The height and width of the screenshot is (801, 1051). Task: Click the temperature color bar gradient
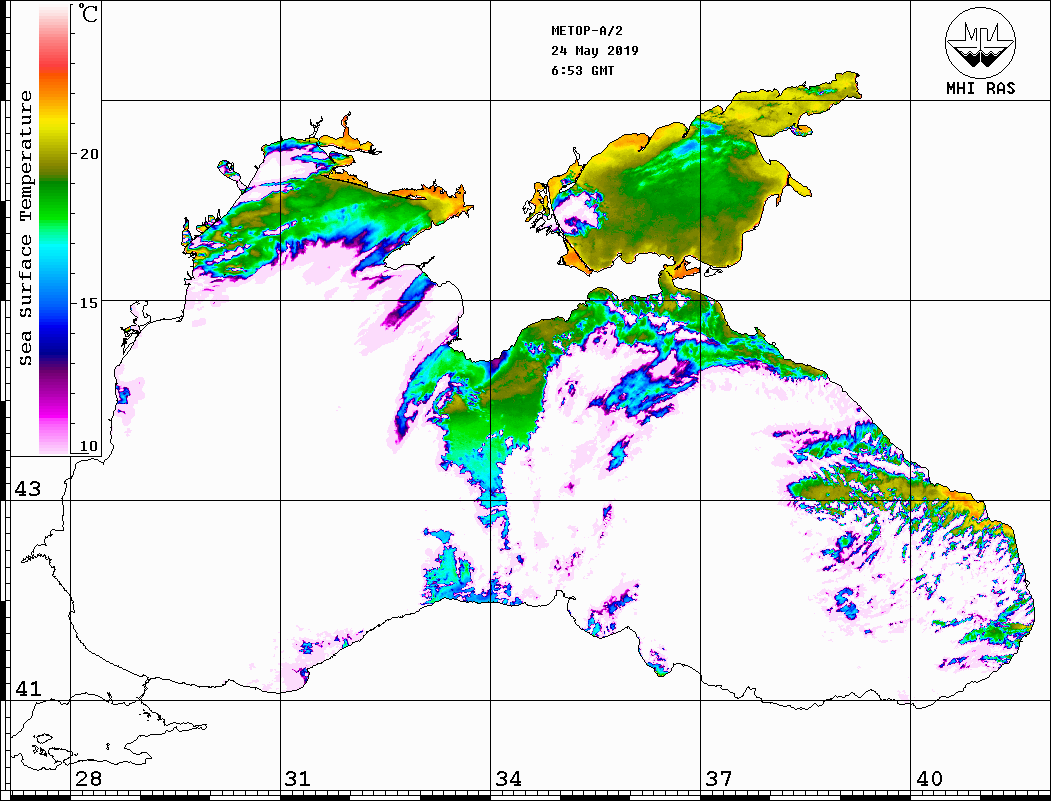point(54,229)
